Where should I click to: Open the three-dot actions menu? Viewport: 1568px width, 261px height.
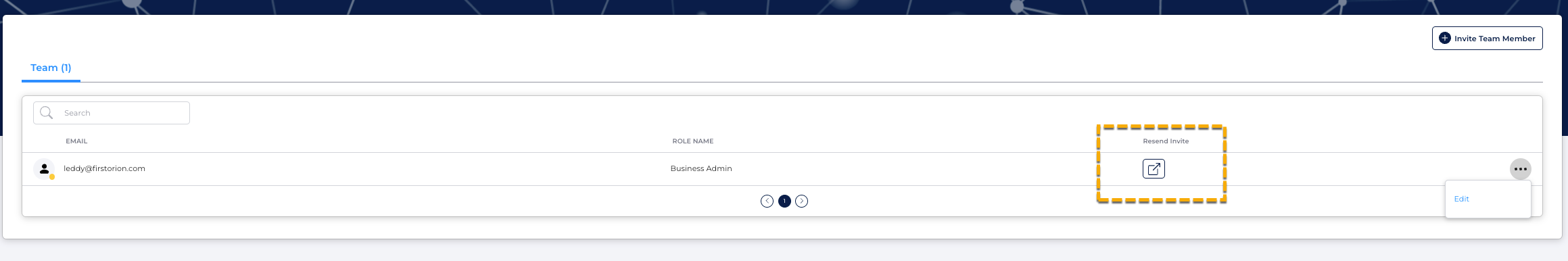click(1521, 169)
